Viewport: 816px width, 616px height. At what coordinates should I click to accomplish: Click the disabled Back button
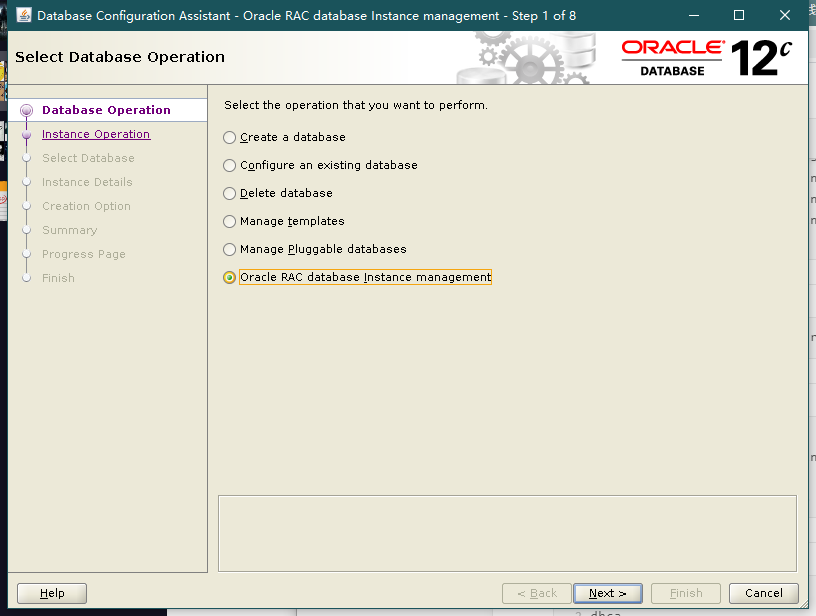537,593
